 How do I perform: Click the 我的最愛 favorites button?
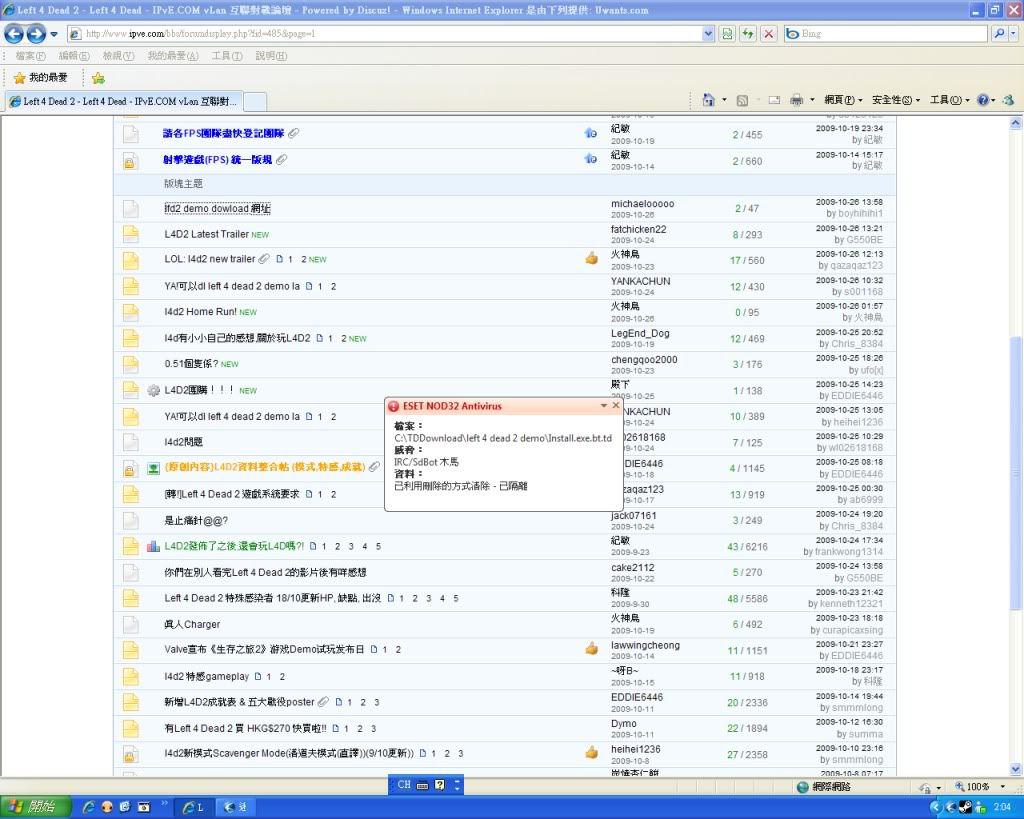40,77
